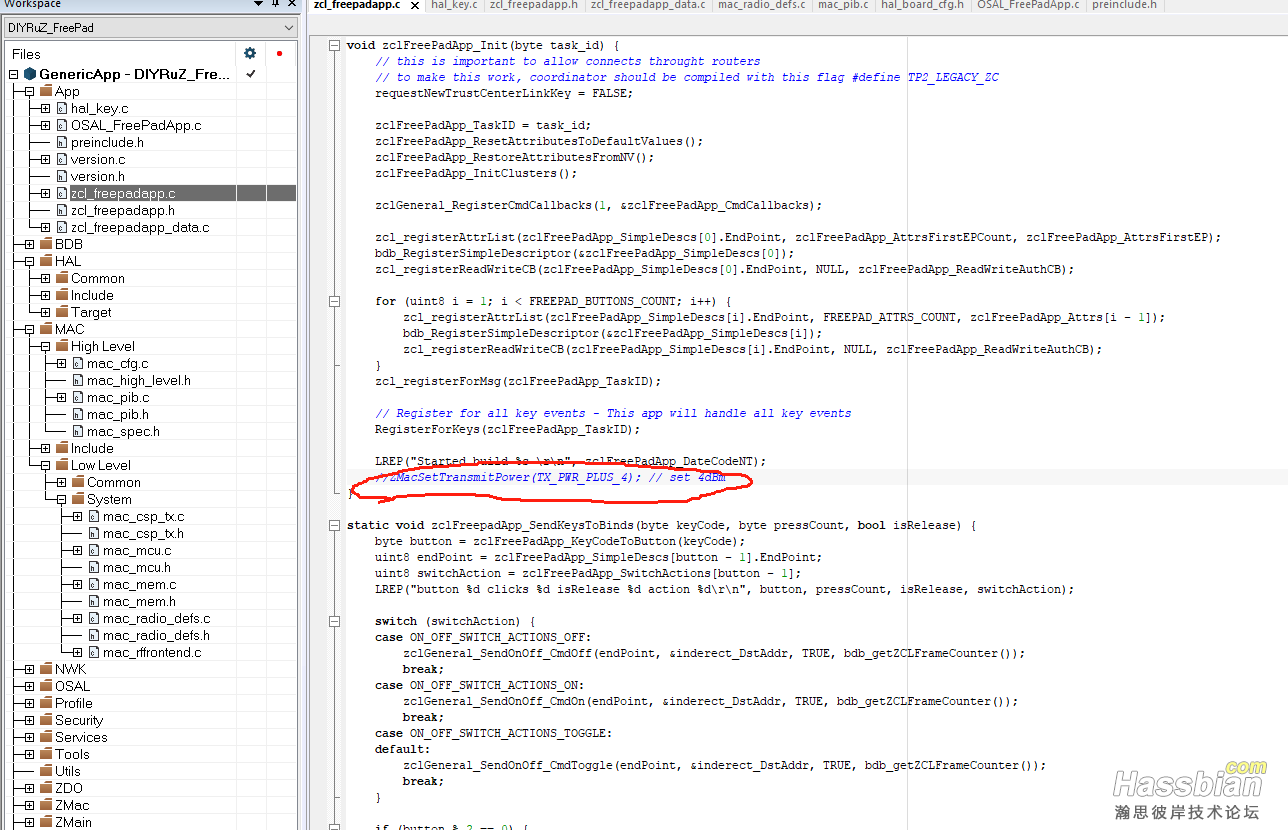Pin the Workspace panel with pin icon

(x=276, y=4)
